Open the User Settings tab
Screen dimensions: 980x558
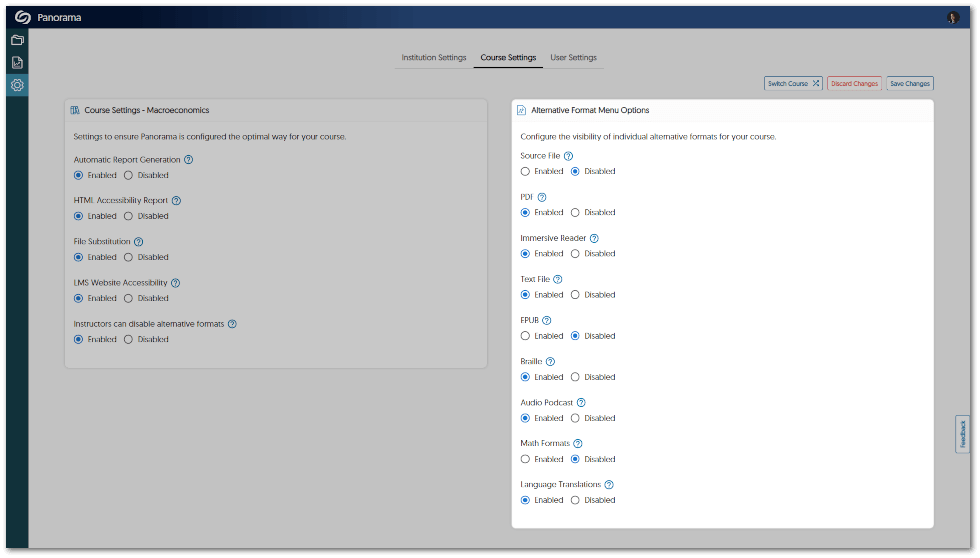tap(573, 58)
